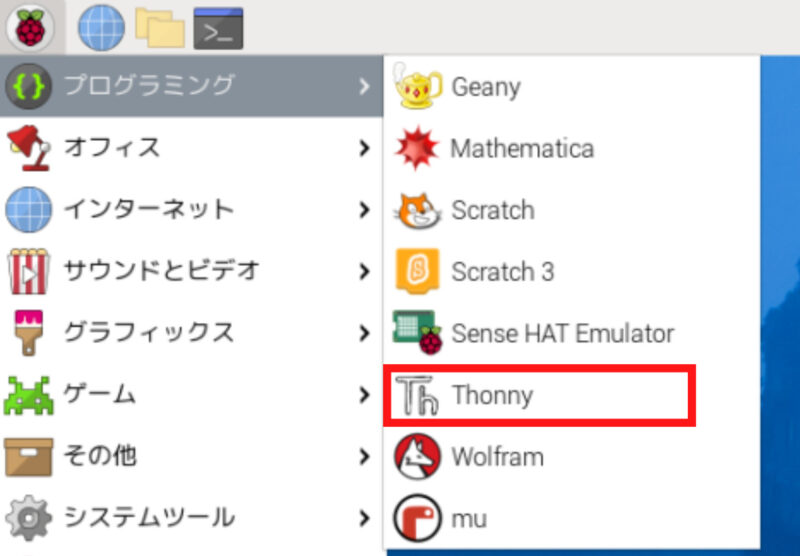
Task: Click the red desk lamp オフィス icon
Action: pos(29,148)
